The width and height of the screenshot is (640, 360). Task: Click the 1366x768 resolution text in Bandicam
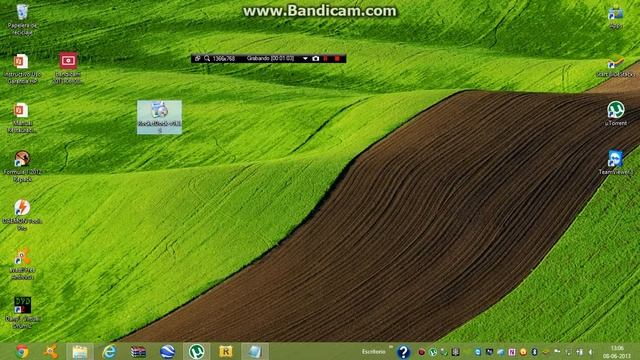click(x=224, y=58)
